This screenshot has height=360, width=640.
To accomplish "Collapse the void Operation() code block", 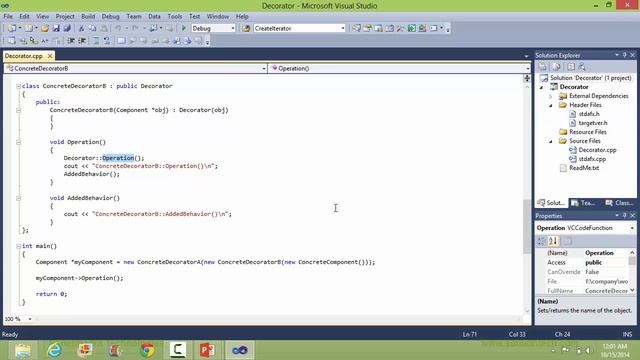I will tap(18, 142).
